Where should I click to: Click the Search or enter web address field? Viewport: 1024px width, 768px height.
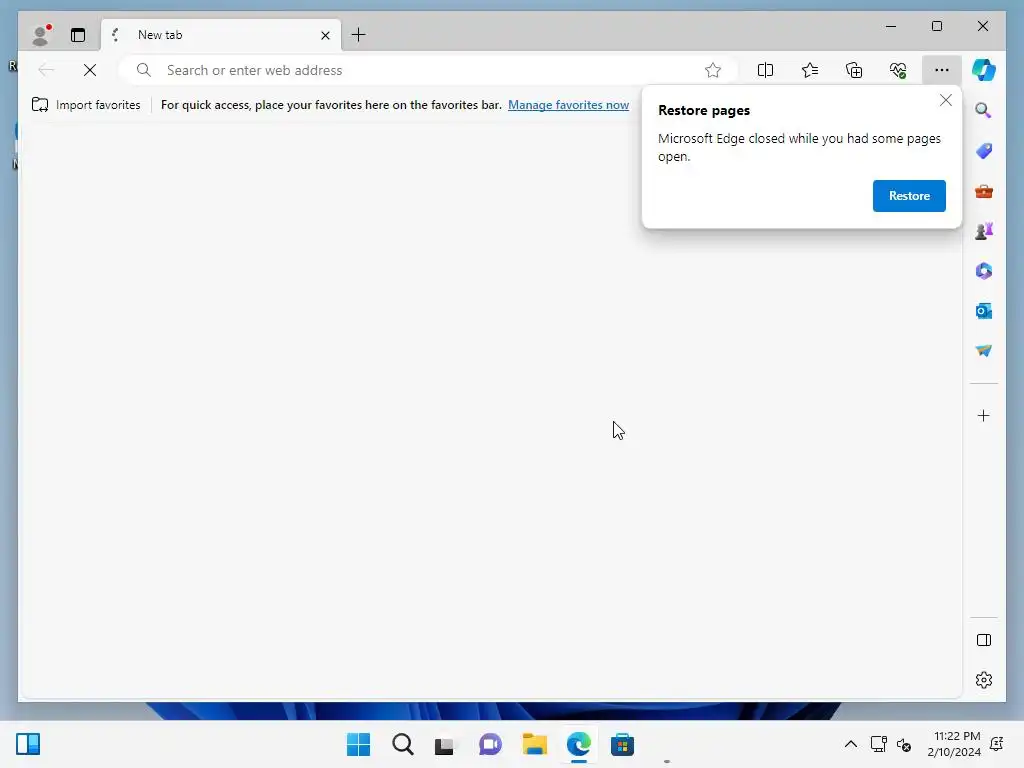428,70
